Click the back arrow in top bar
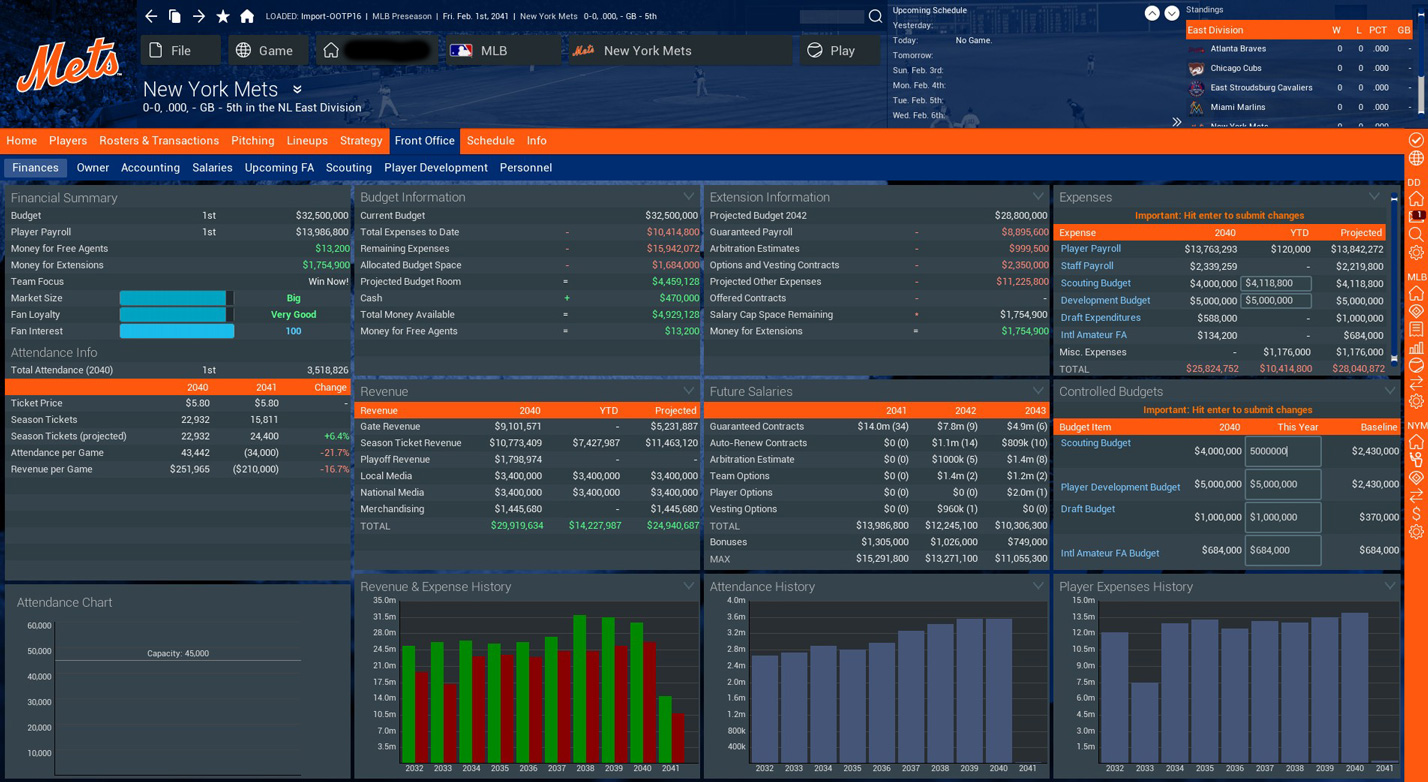 151,16
